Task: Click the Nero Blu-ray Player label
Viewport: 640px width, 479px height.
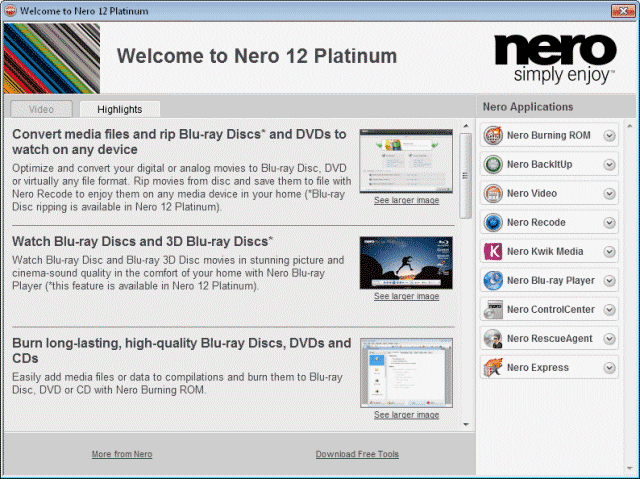Action: click(x=551, y=280)
